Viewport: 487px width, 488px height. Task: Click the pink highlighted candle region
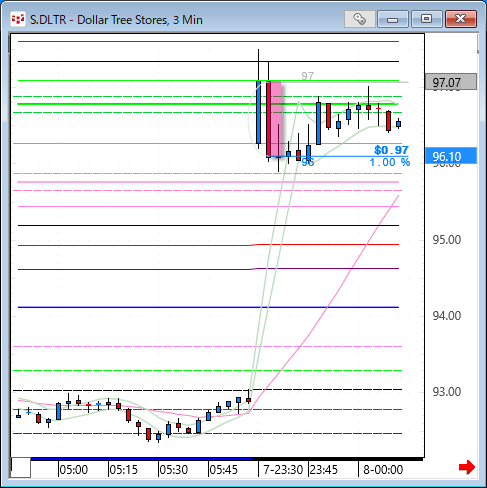pyautogui.click(x=276, y=119)
